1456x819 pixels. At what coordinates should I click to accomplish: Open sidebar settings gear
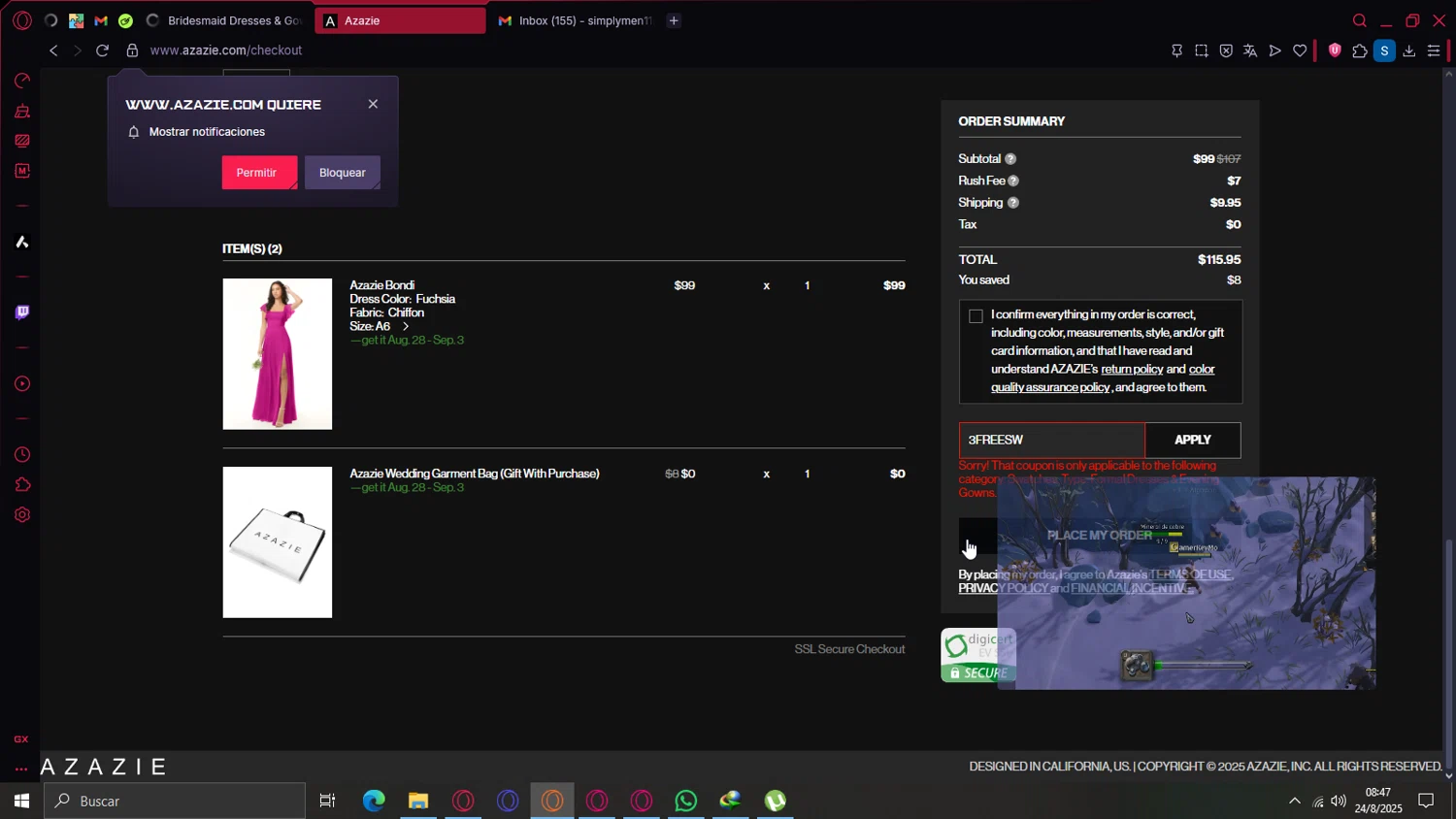[x=22, y=515]
